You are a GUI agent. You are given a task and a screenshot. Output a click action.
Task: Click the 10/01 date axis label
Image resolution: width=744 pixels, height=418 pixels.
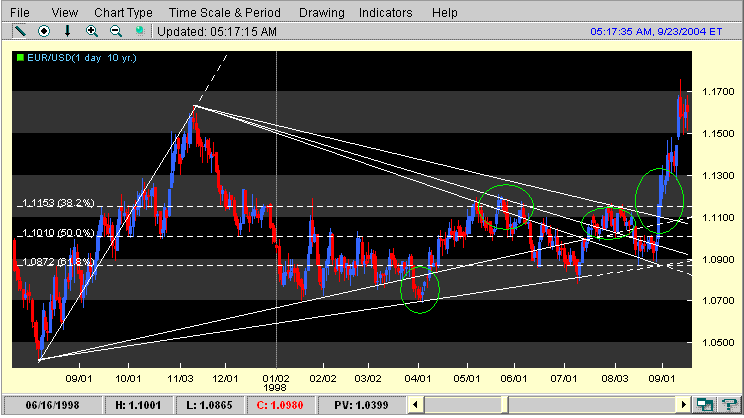[x=128, y=379]
